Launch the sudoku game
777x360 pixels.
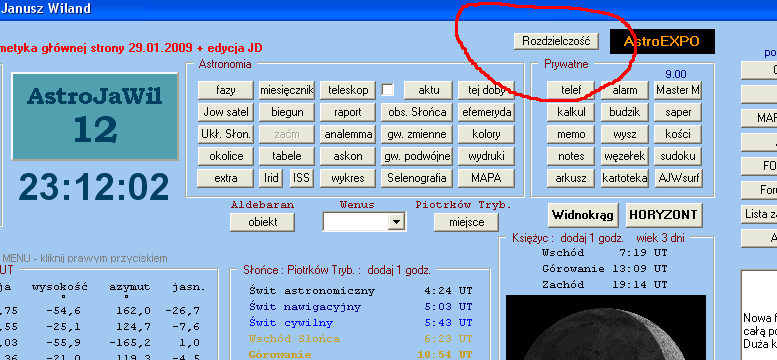coord(678,156)
